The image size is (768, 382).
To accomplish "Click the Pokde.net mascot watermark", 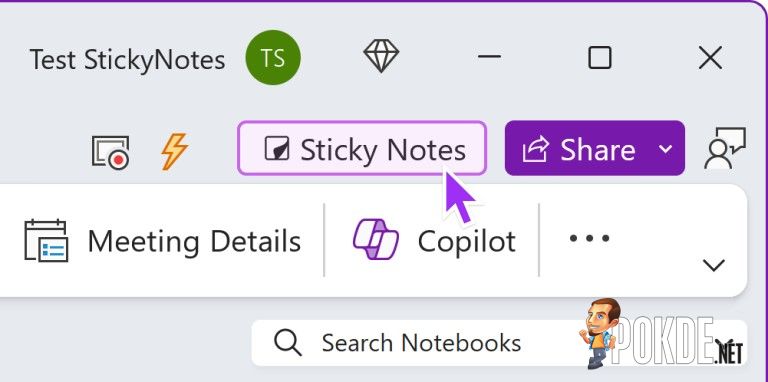I will (600, 333).
